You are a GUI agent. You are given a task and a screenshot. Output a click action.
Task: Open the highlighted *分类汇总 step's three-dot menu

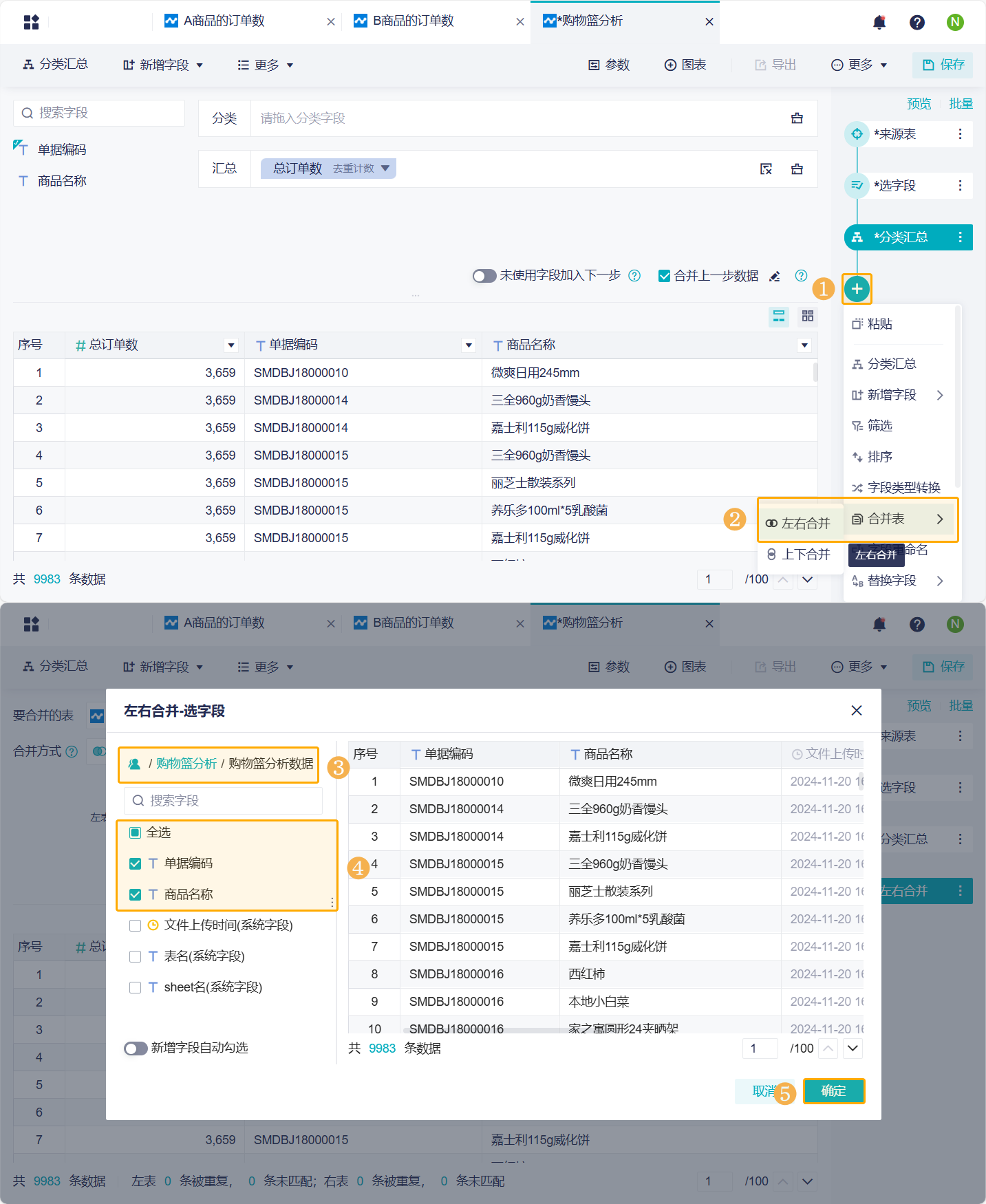(960, 237)
